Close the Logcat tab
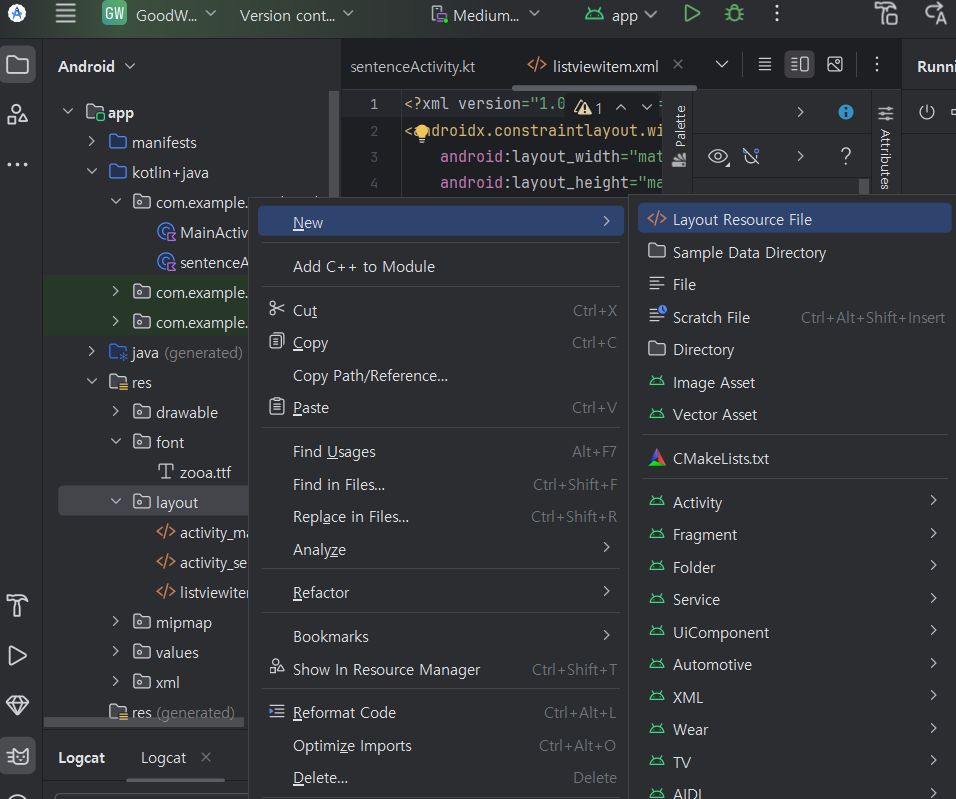Image resolution: width=956 pixels, height=799 pixels. coord(206,757)
